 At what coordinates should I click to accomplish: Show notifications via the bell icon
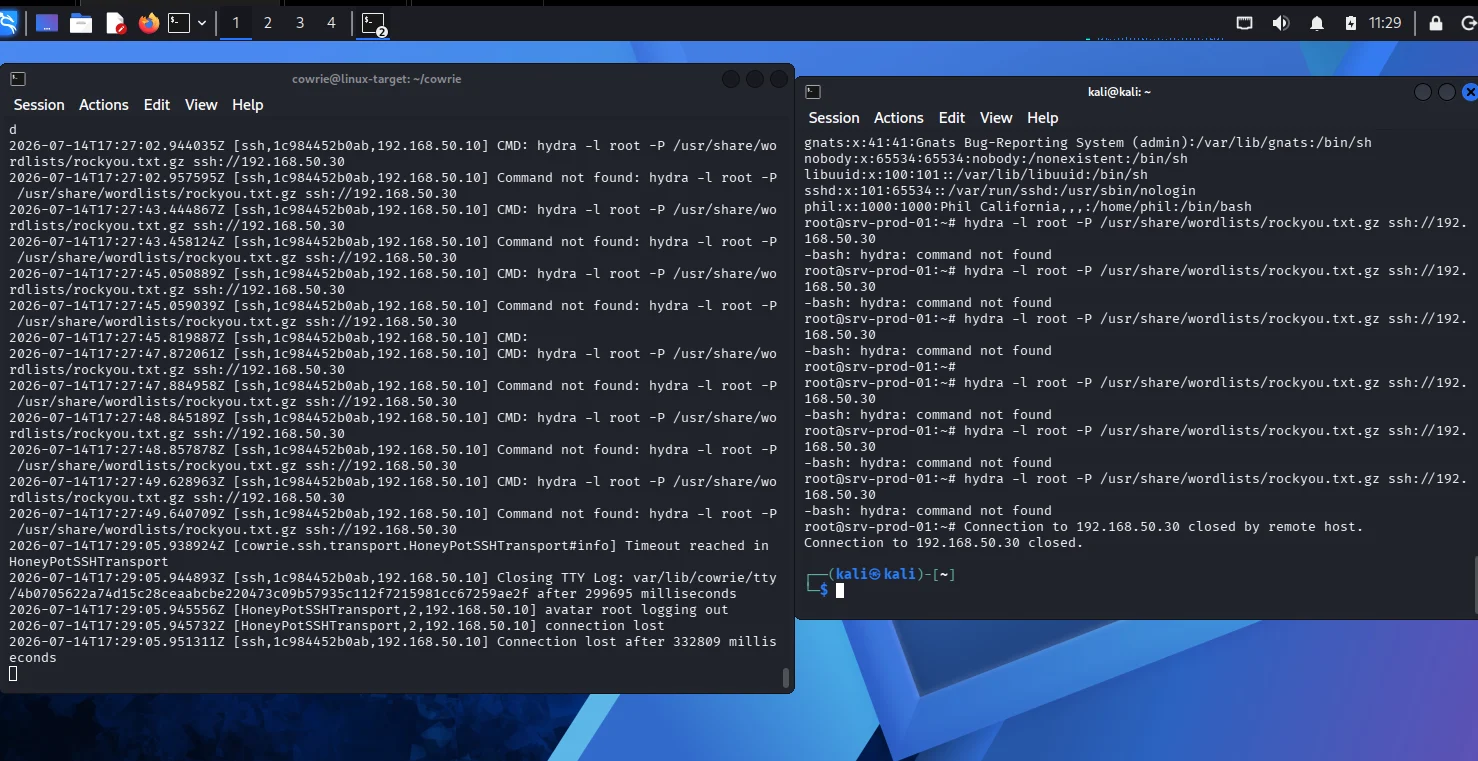point(1317,23)
